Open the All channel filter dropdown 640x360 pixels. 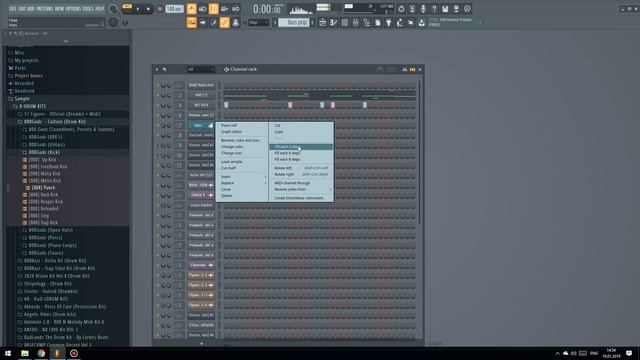200,69
